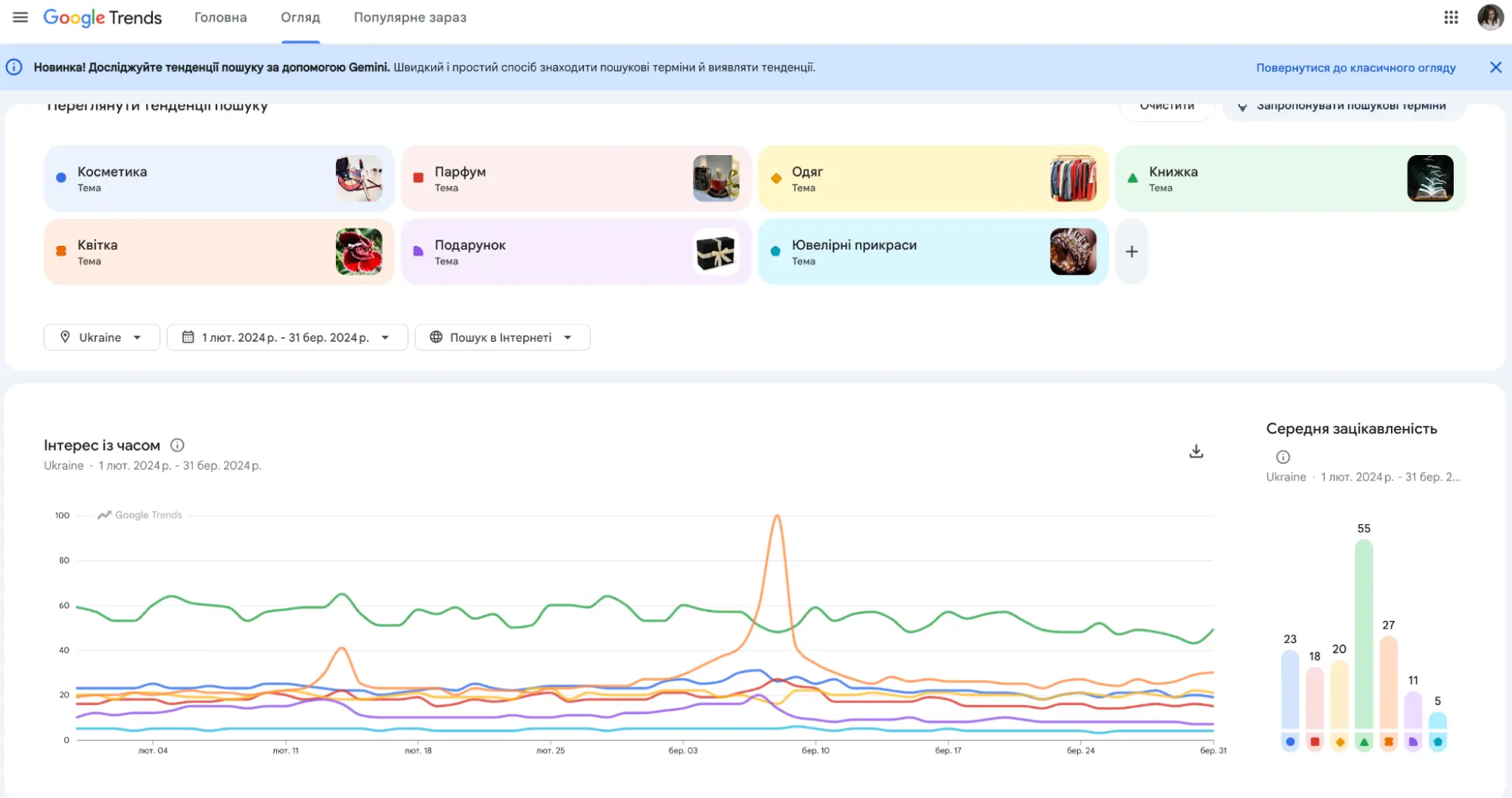Open the Google apps grid
The width and height of the screenshot is (1512, 798).
coord(1451,17)
